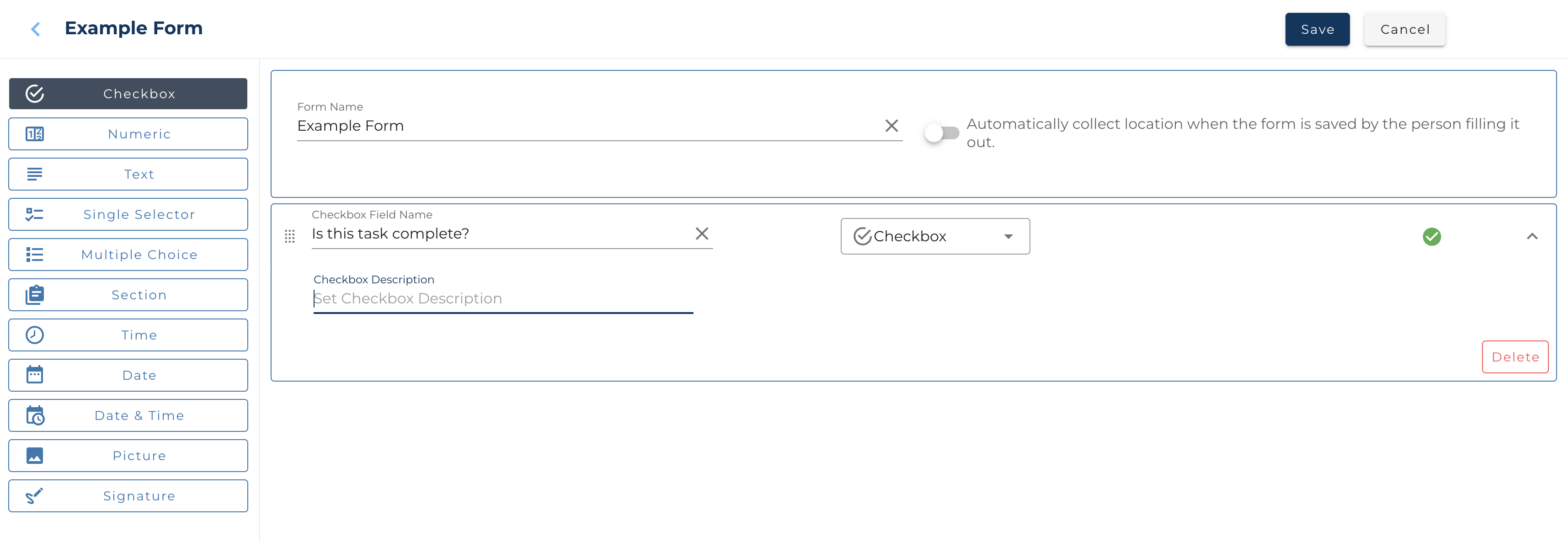
Task: Select the Checkbox field type icon
Action: (x=35, y=93)
